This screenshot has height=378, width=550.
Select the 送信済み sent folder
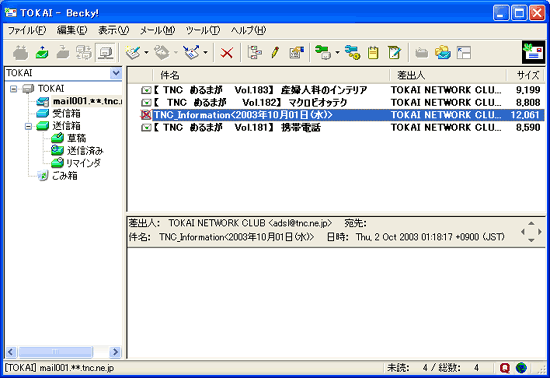(x=85, y=151)
